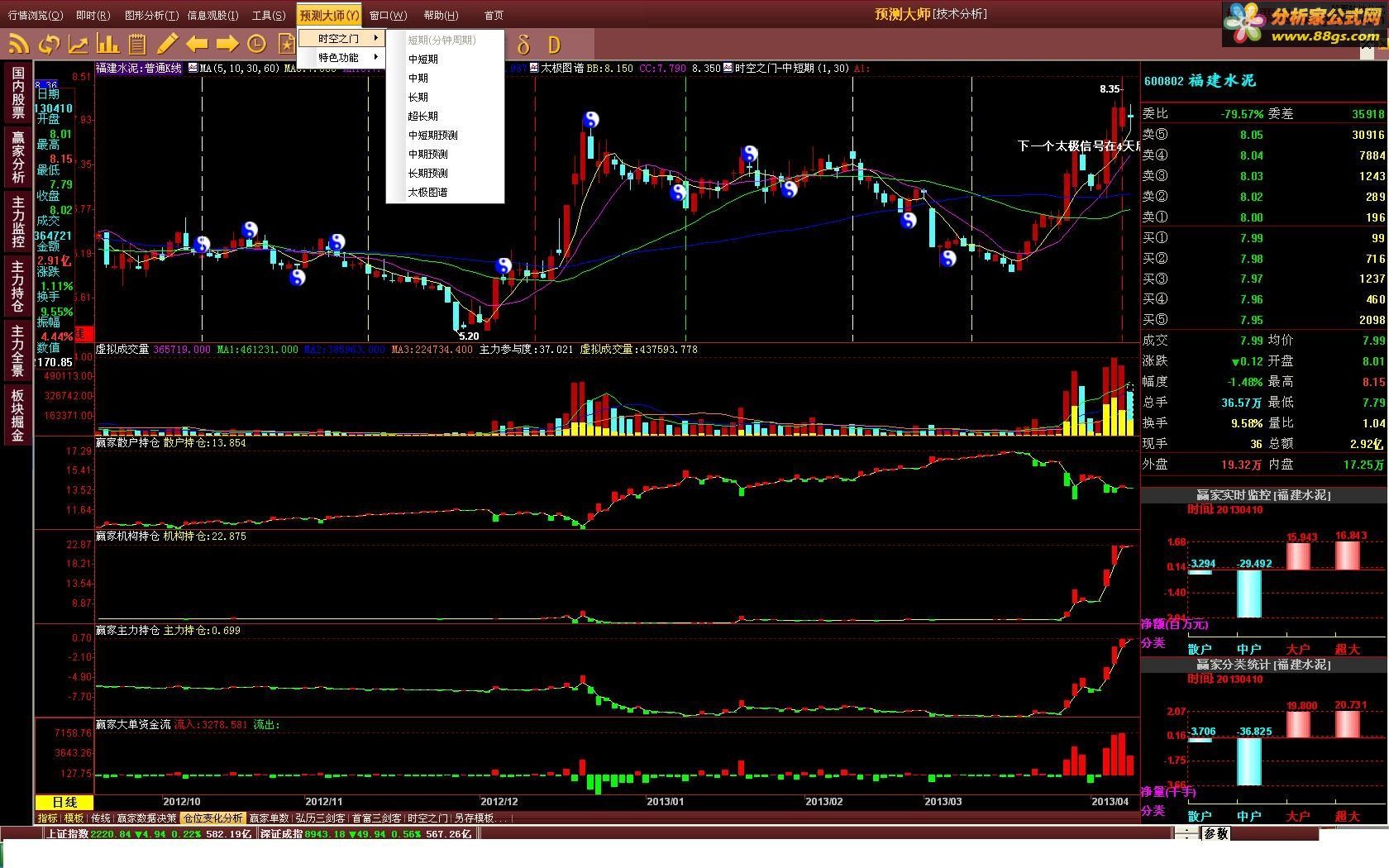Switch to the 赢家单数 tab
The width and height of the screenshot is (1389, 868).
pyautogui.click(x=269, y=818)
